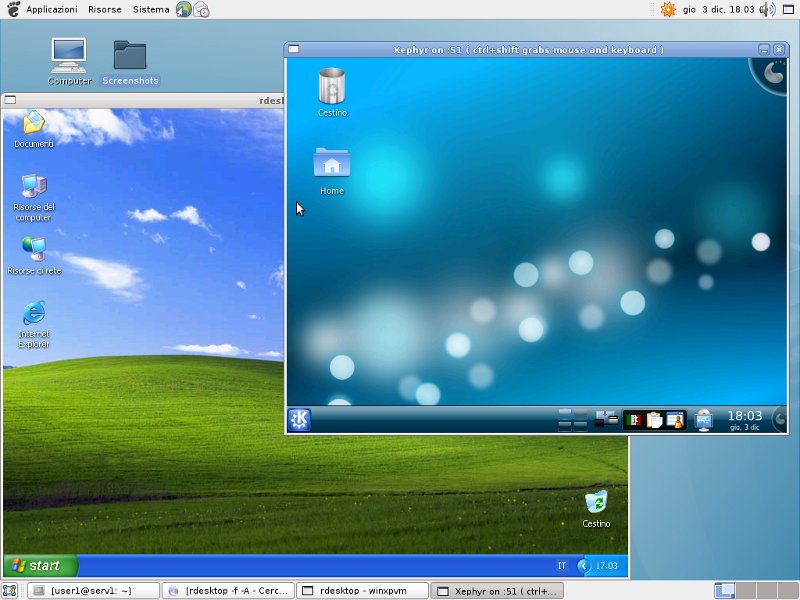The width and height of the screenshot is (800, 600).
Task: Open the Screenshots folder on the desktop
Action: click(130, 62)
